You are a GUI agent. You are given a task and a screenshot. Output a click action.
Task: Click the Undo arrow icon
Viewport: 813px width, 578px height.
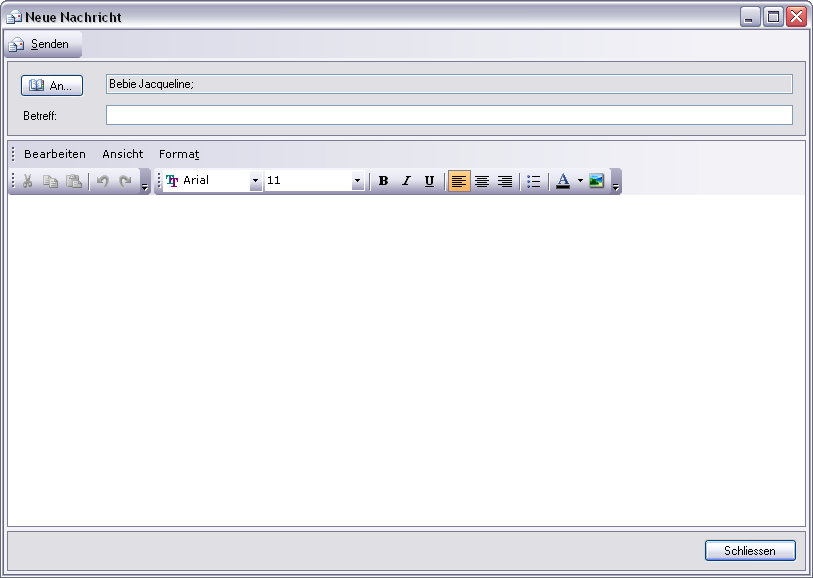click(103, 181)
